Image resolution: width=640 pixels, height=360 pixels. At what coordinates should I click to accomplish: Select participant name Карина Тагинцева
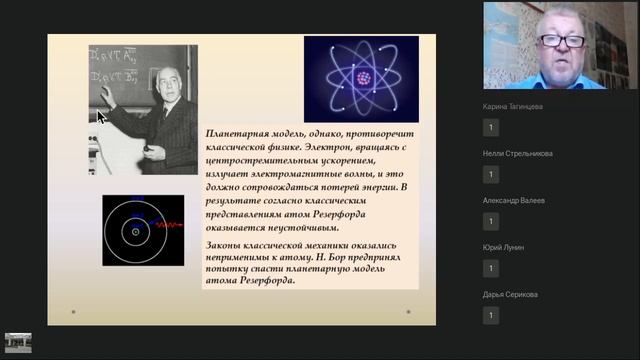point(513,107)
